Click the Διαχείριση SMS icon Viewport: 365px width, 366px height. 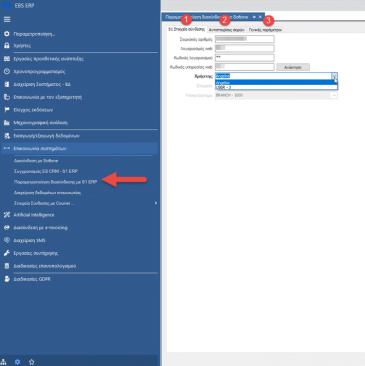pyautogui.click(x=7, y=240)
